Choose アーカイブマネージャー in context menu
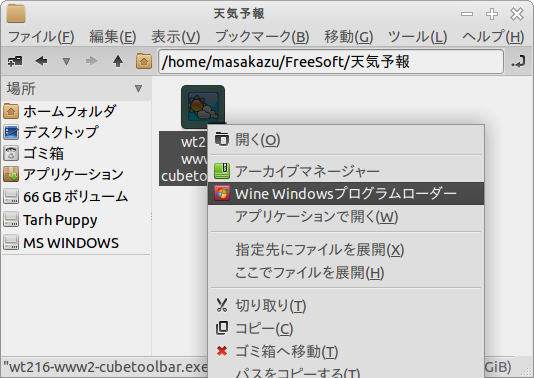Viewport: 534px width, 378px height. click(346, 171)
